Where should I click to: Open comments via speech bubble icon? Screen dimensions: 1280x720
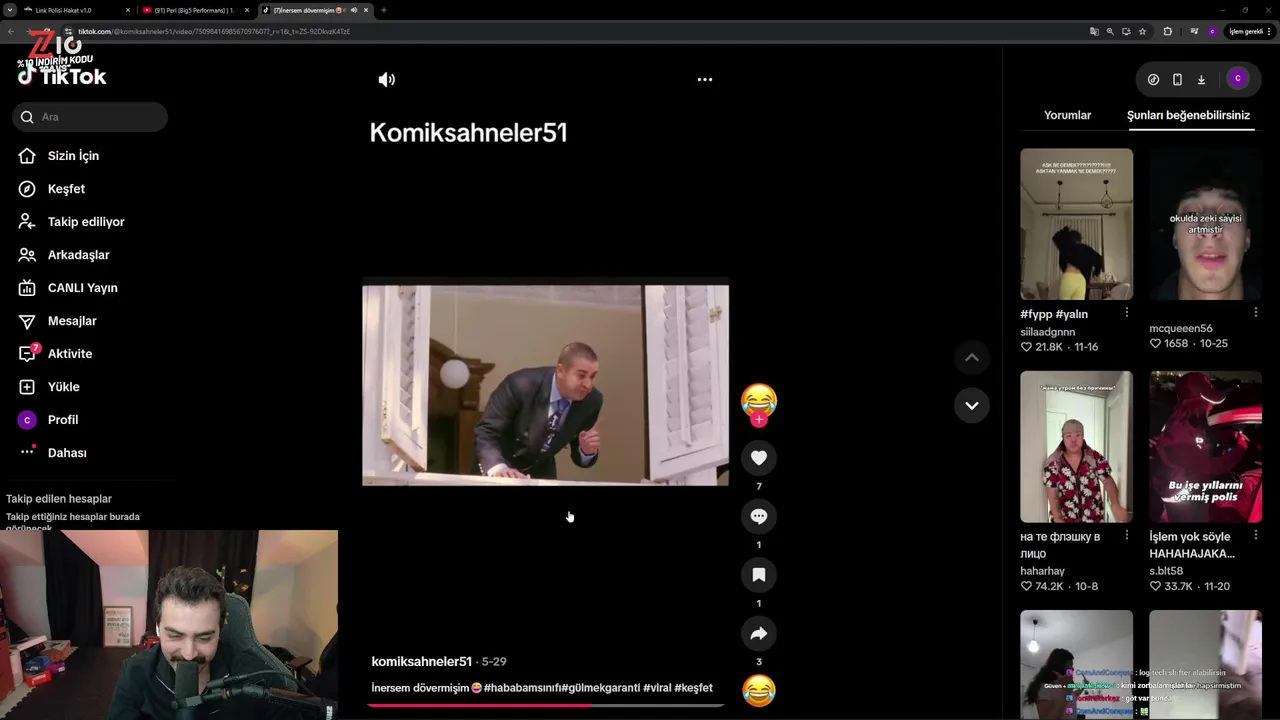[x=759, y=516]
